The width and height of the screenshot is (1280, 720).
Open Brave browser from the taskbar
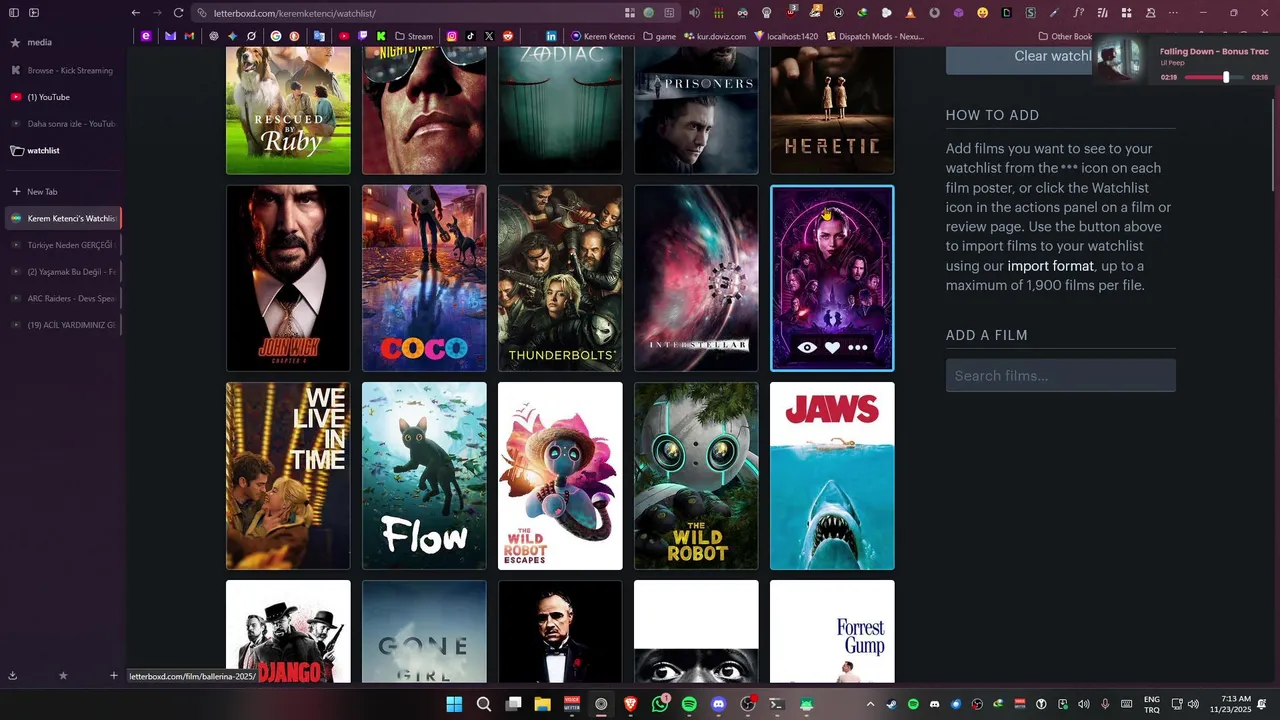point(630,704)
